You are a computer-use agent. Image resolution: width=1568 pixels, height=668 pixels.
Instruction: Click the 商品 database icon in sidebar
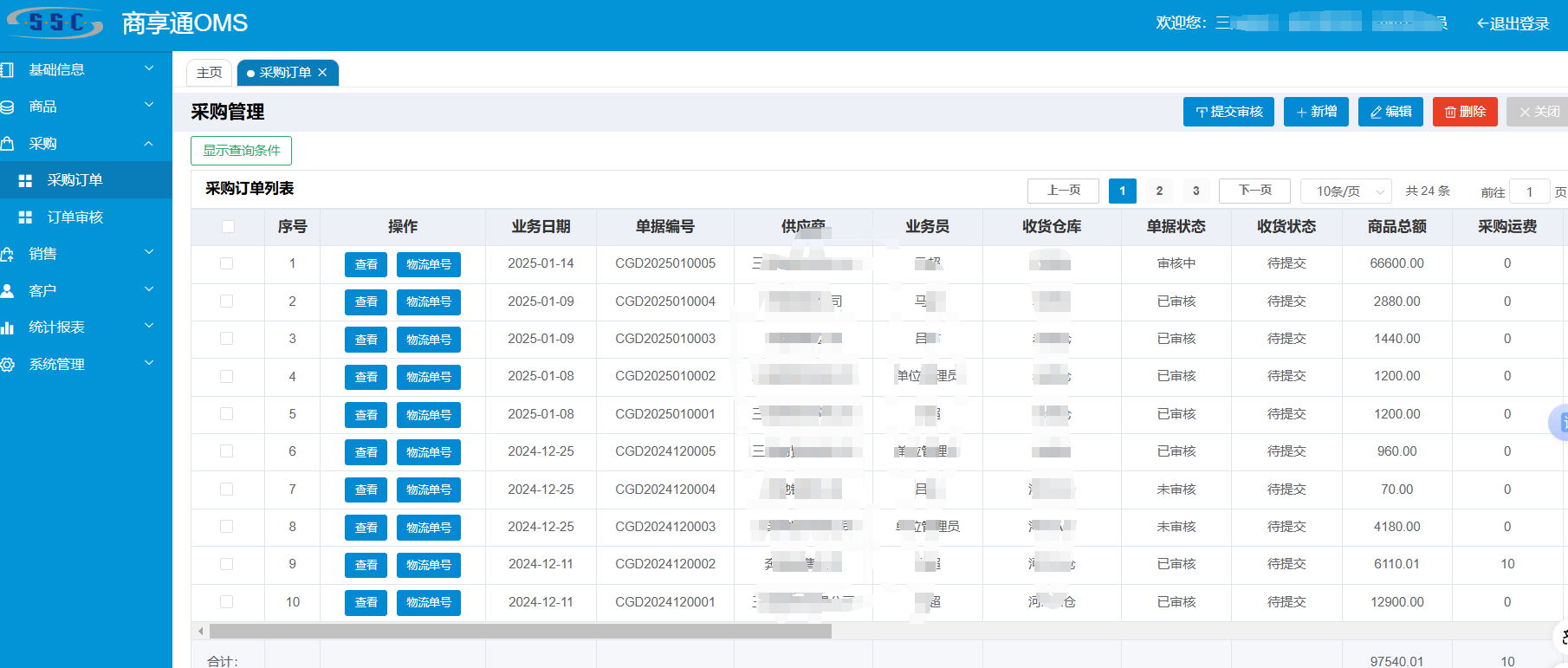8,107
